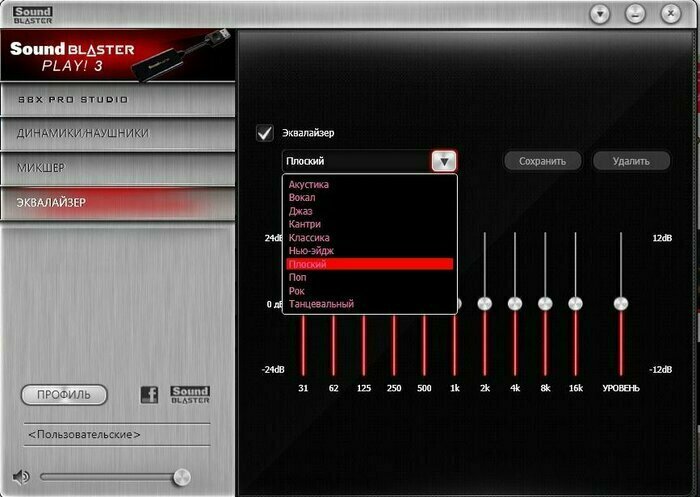
Task: Click the 2k band slider knob
Action: click(x=485, y=304)
